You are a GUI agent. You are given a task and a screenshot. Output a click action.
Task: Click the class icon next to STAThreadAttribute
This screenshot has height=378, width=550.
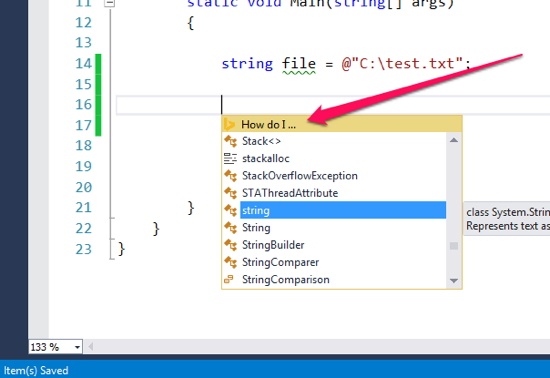[230, 193]
